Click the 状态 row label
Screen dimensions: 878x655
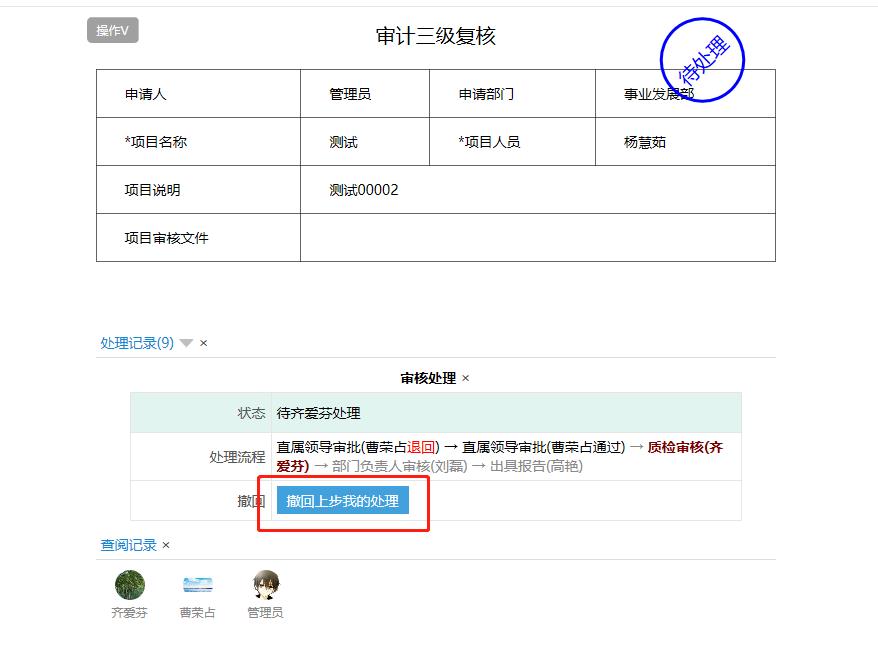[251, 413]
